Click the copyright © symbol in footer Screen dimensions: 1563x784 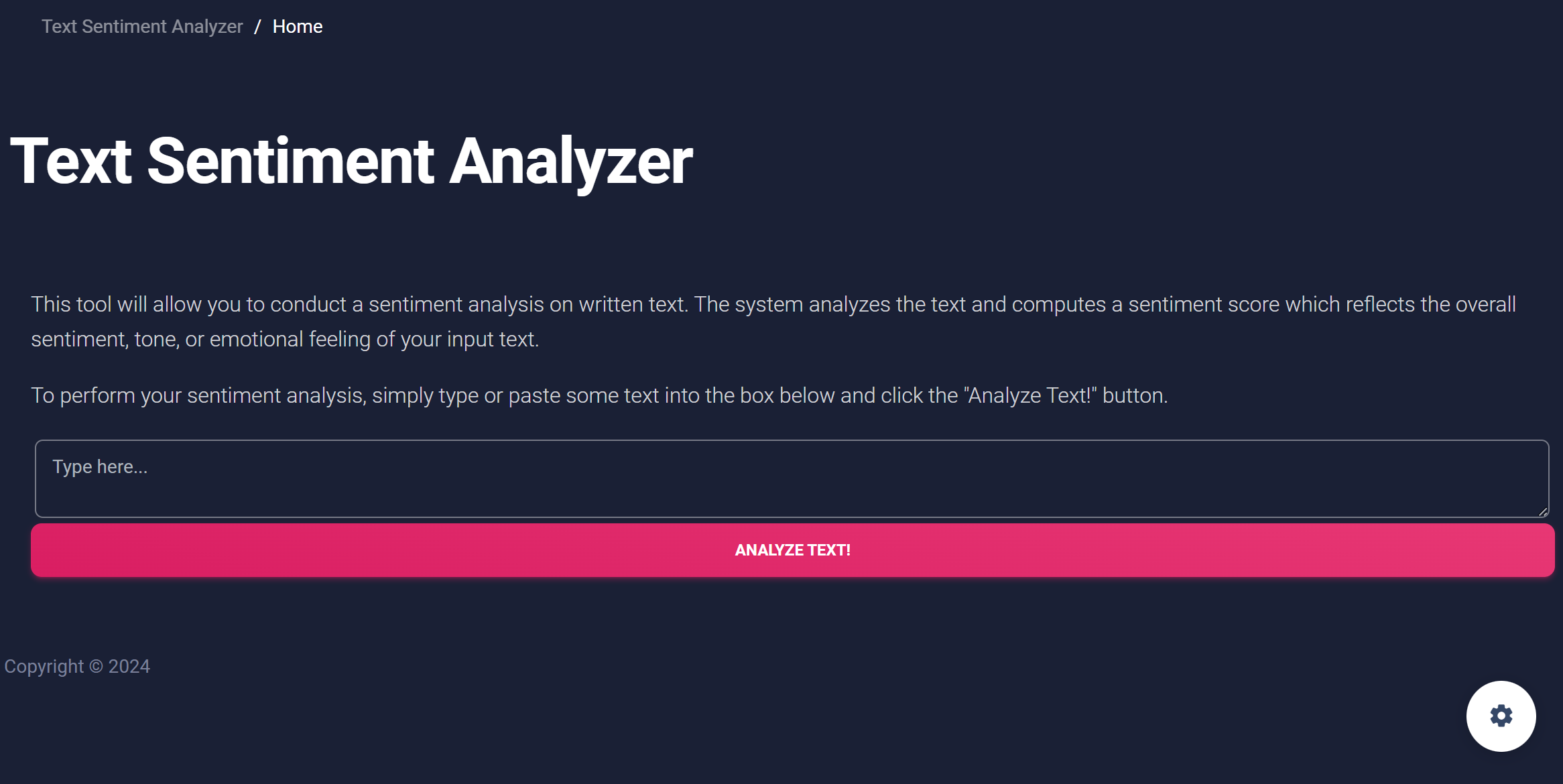pyautogui.click(x=96, y=666)
